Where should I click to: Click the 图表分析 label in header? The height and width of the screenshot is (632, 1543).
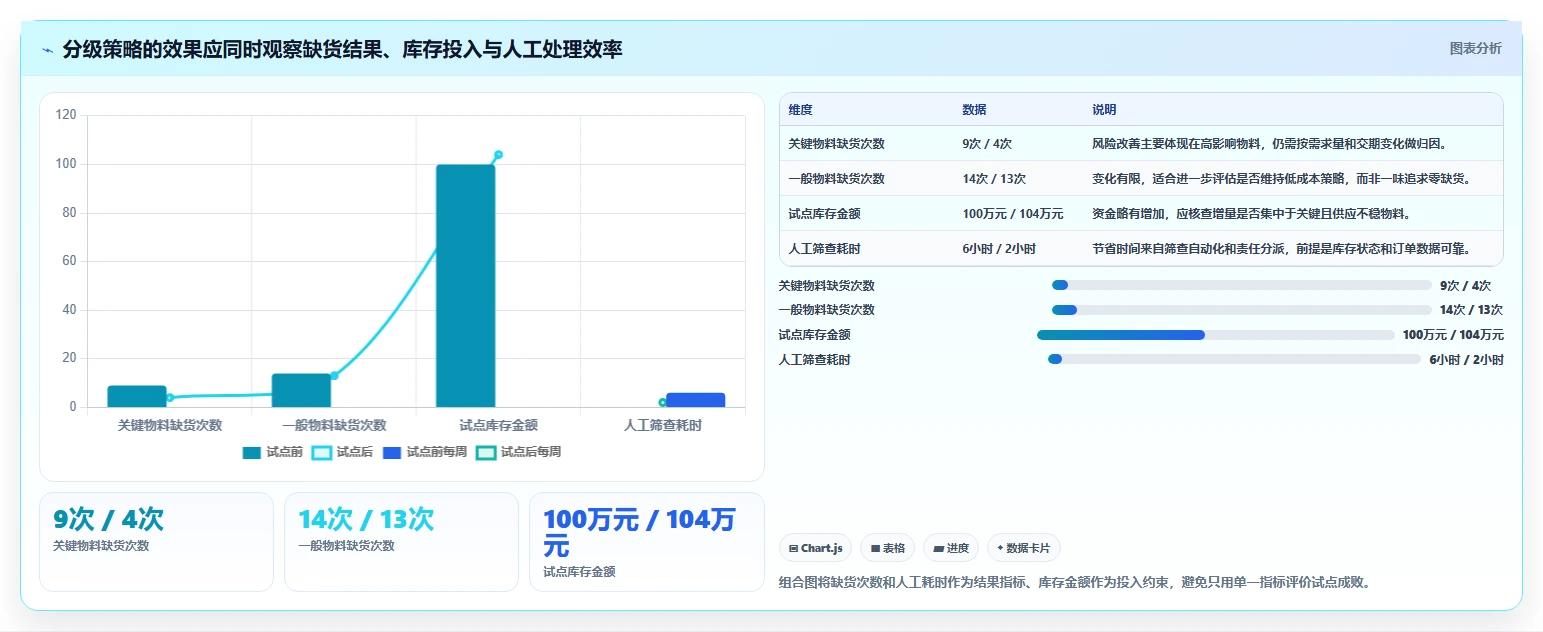point(1475,48)
